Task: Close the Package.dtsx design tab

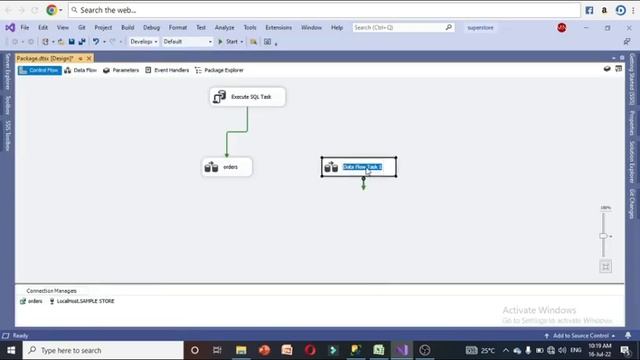Action: (89, 59)
